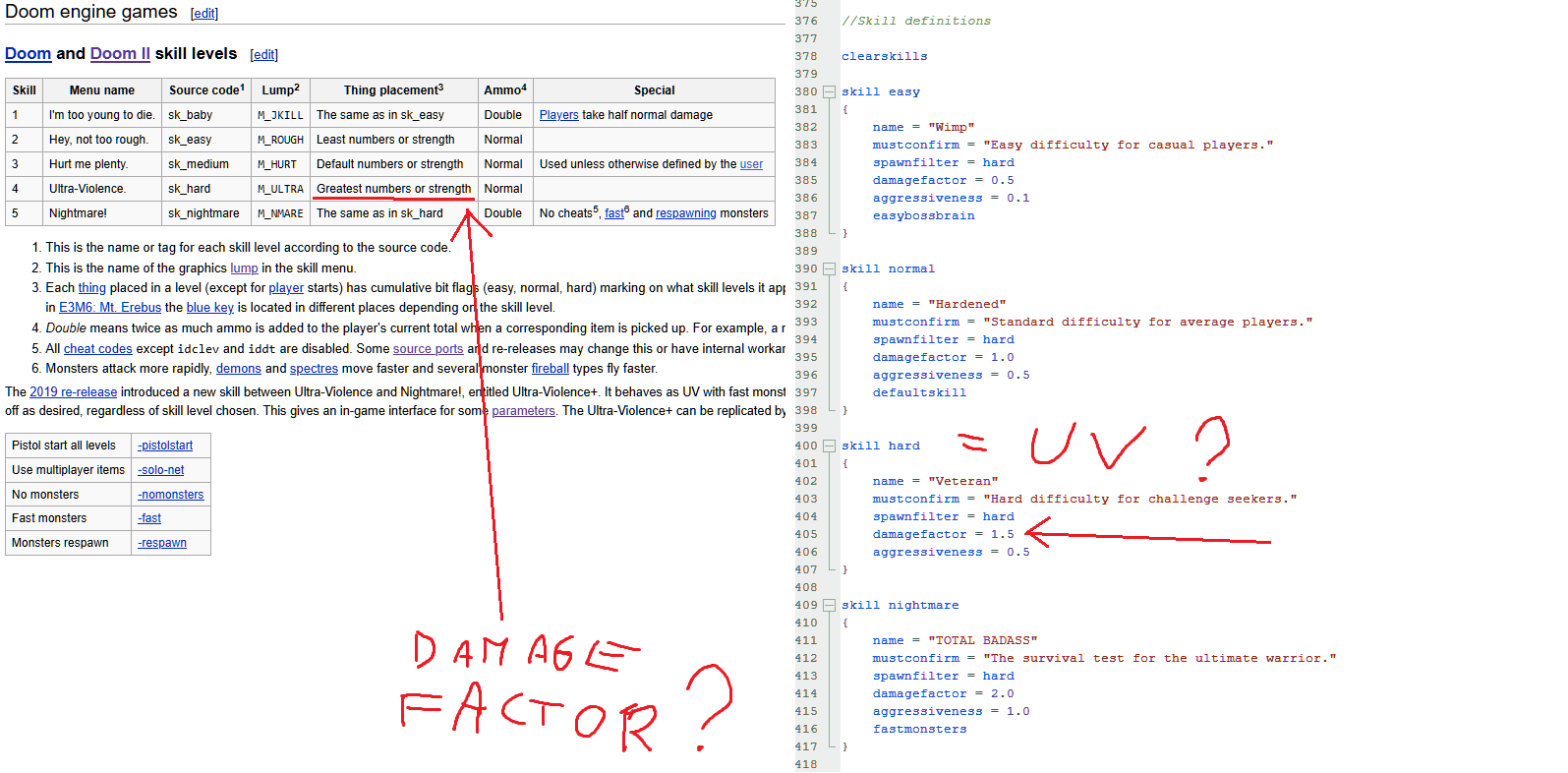Image resolution: width=1568 pixels, height=773 pixels.
Task: Select the 'Menu name' column header
Action: (102, 90)
